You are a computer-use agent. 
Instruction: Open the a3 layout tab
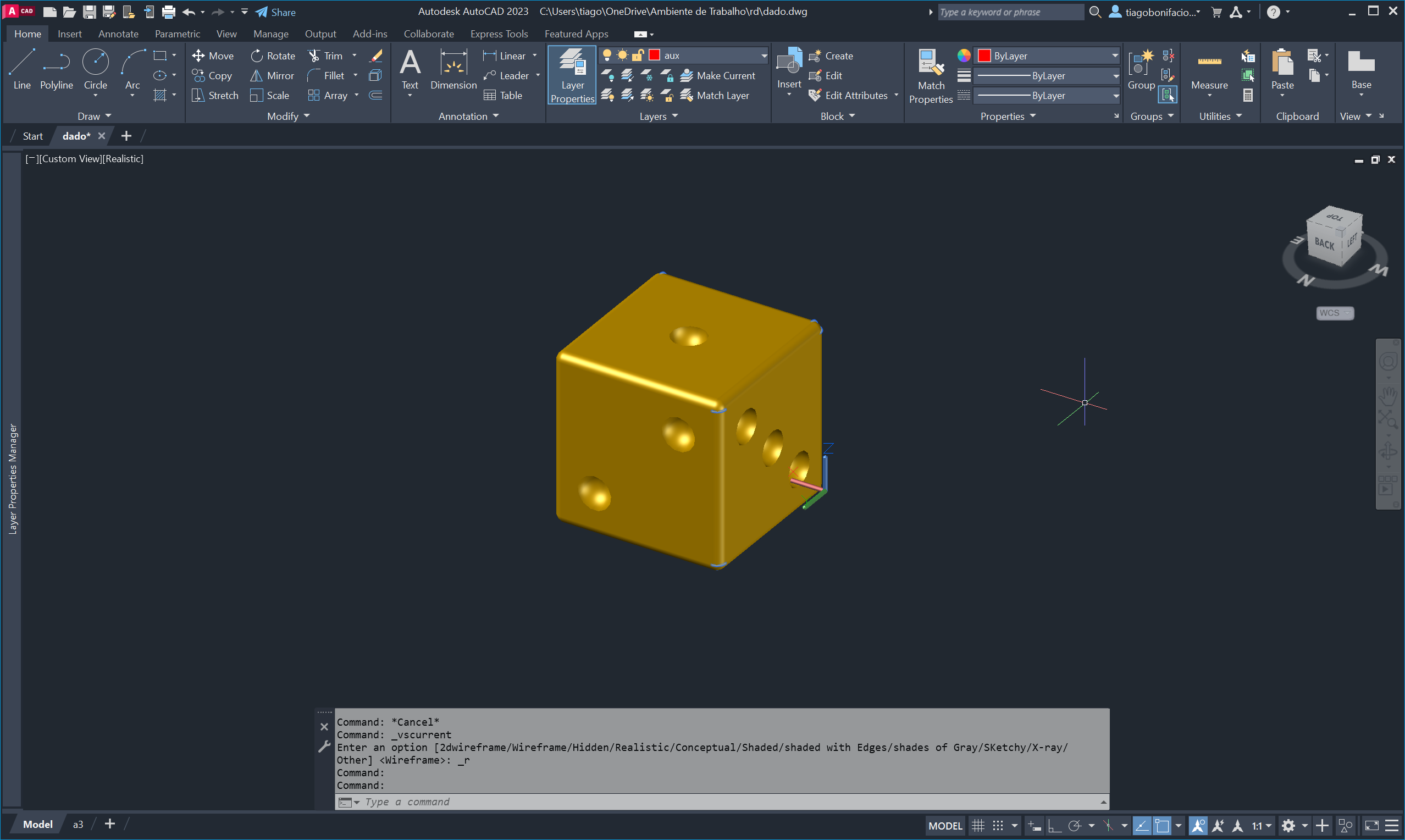coord(78,825)
